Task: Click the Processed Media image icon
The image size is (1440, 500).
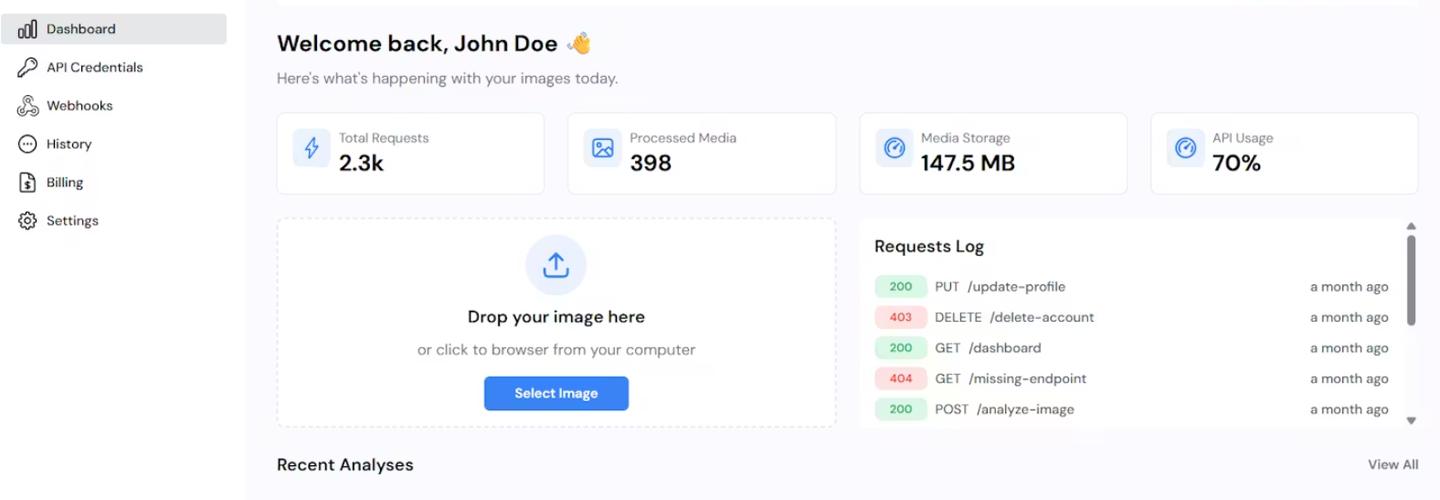Action: (602, 148)
